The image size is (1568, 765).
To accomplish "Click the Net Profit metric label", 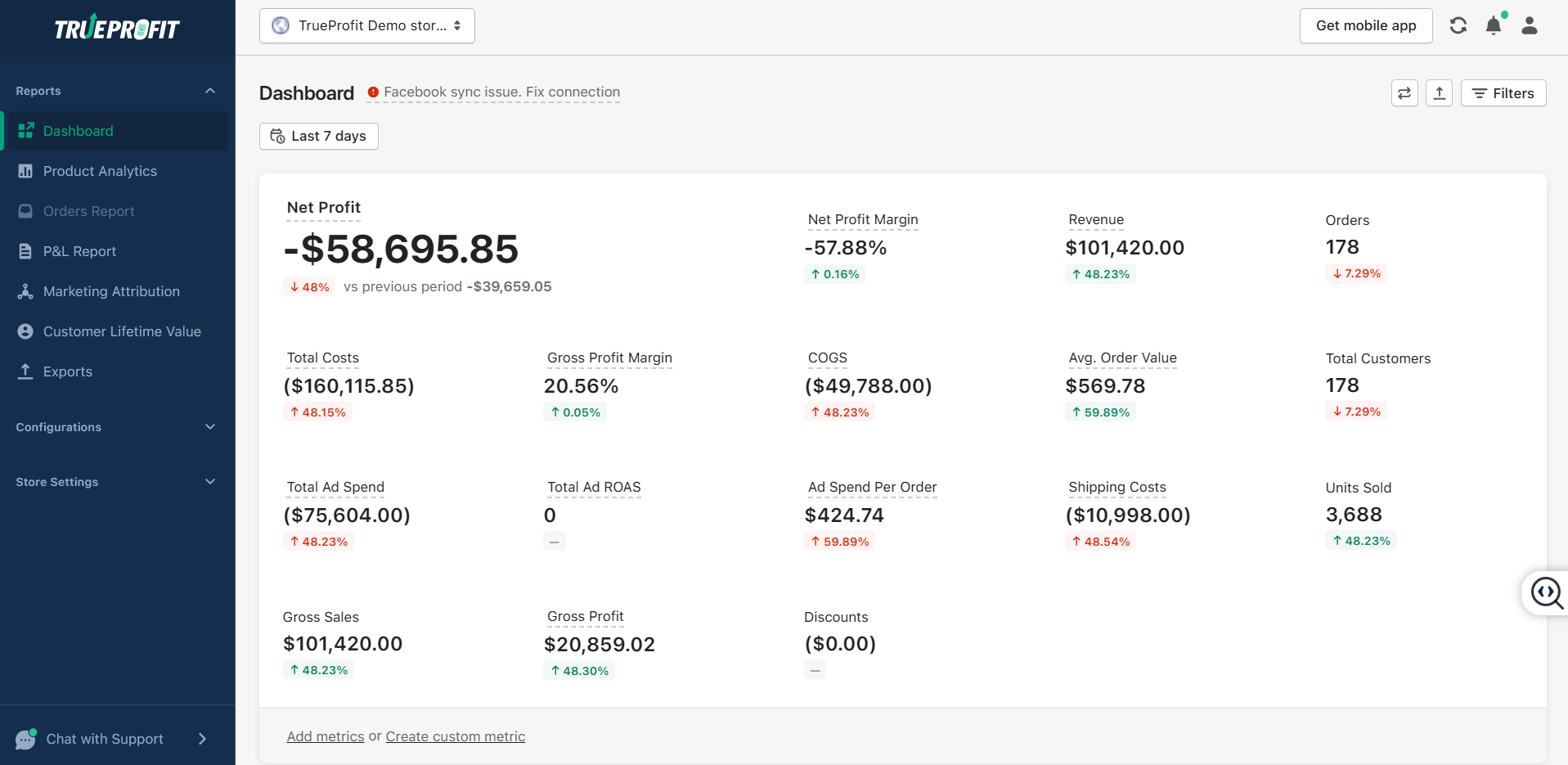I will (x=324, y=208).
